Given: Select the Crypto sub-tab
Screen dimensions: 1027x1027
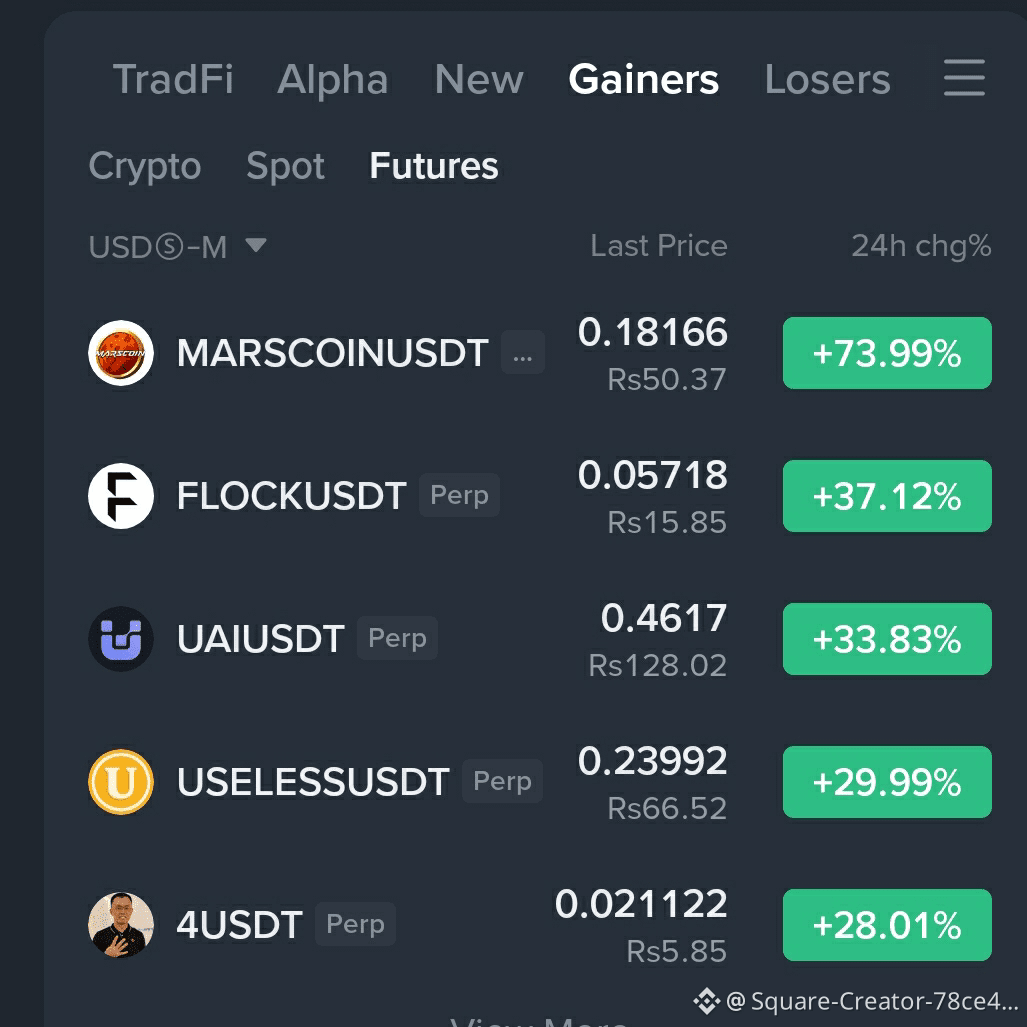Looking at the screenshot, I should tap(145, 166).
